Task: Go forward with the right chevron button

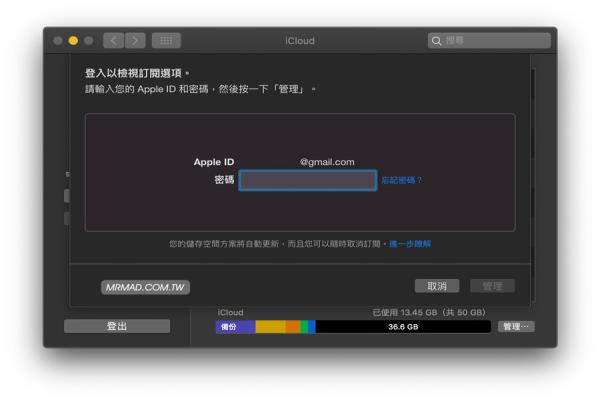Action: coord(135,41)
